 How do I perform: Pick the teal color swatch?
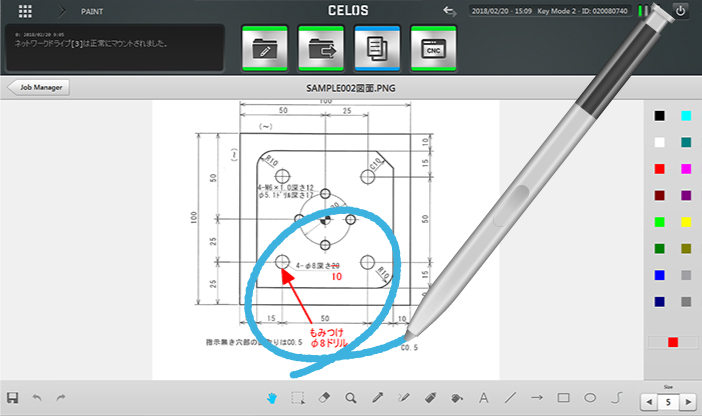(686, 142)
